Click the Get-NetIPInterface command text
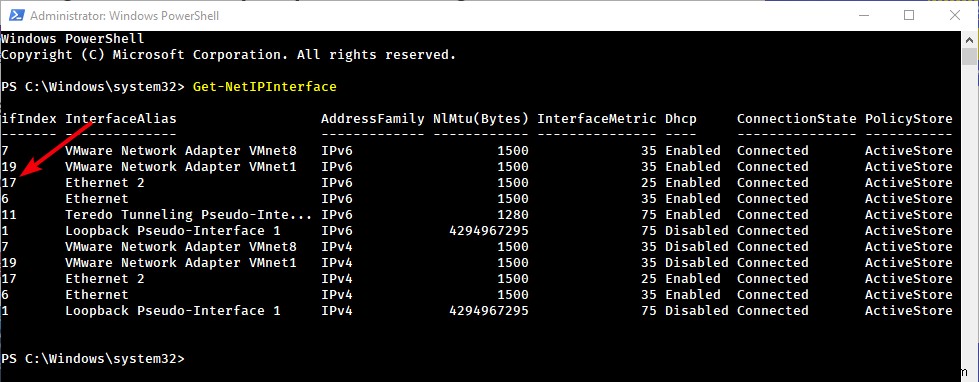The height and width of the screenshot is (382, 979). [x=265, y=87]
